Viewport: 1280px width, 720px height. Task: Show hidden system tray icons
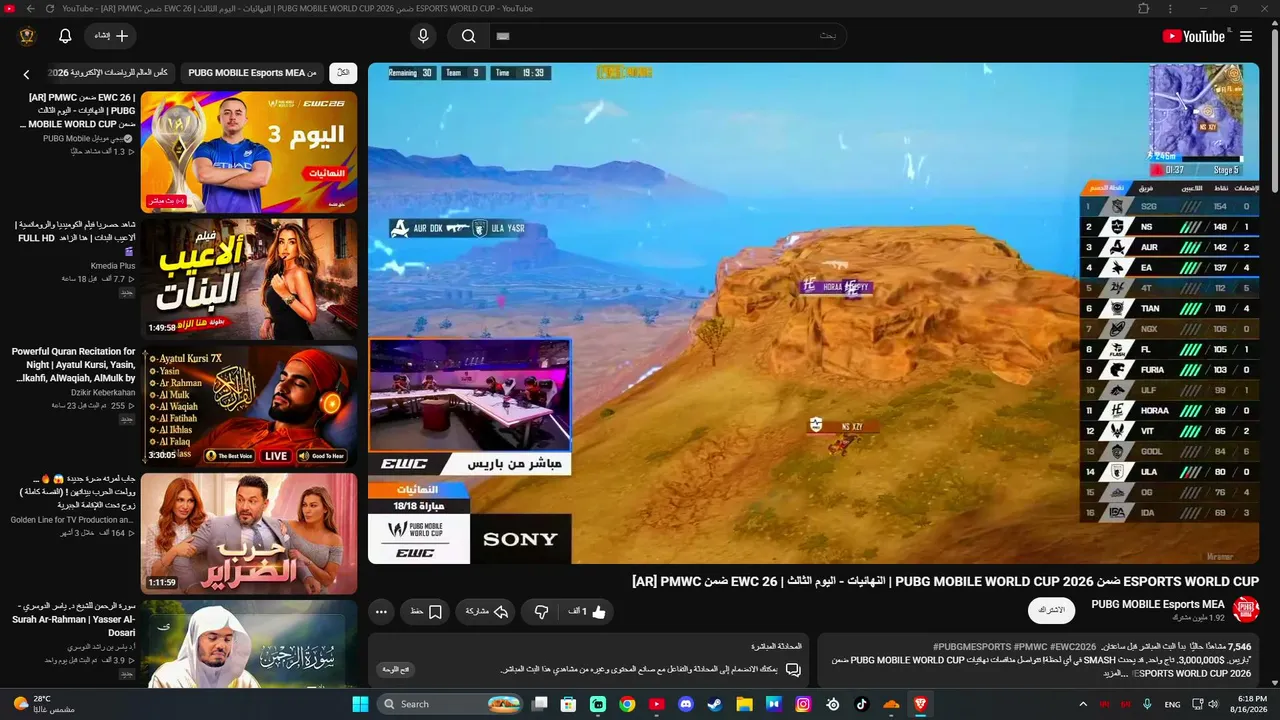pos(1084,704)
